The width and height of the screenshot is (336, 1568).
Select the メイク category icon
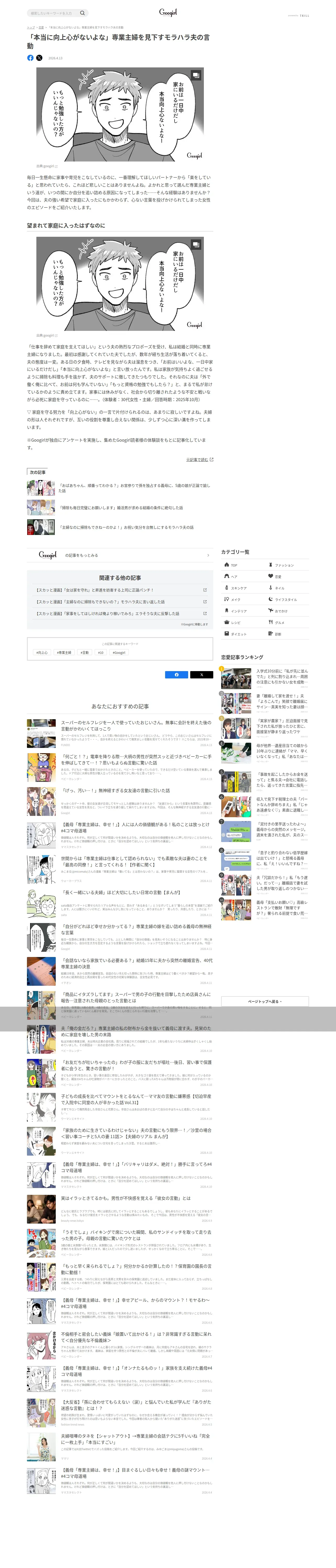click(x=226, y=599)
